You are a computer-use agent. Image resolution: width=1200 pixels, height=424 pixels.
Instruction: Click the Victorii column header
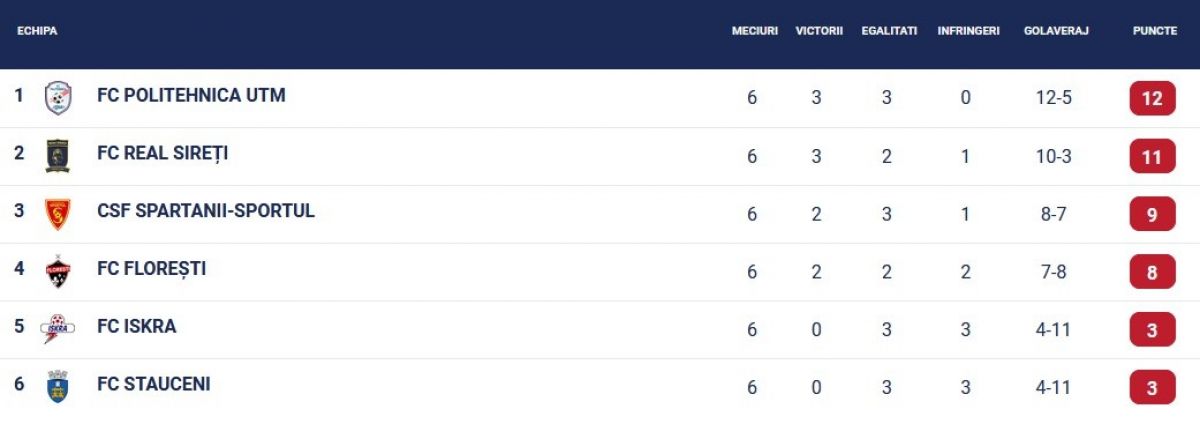[x=819, y=31]
